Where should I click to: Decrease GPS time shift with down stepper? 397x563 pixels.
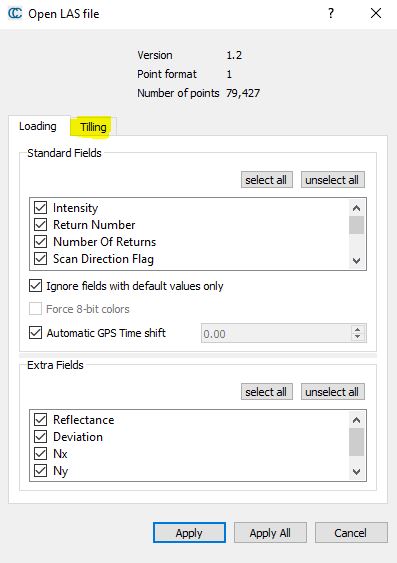pyautogui.click(x=357, y=338)
